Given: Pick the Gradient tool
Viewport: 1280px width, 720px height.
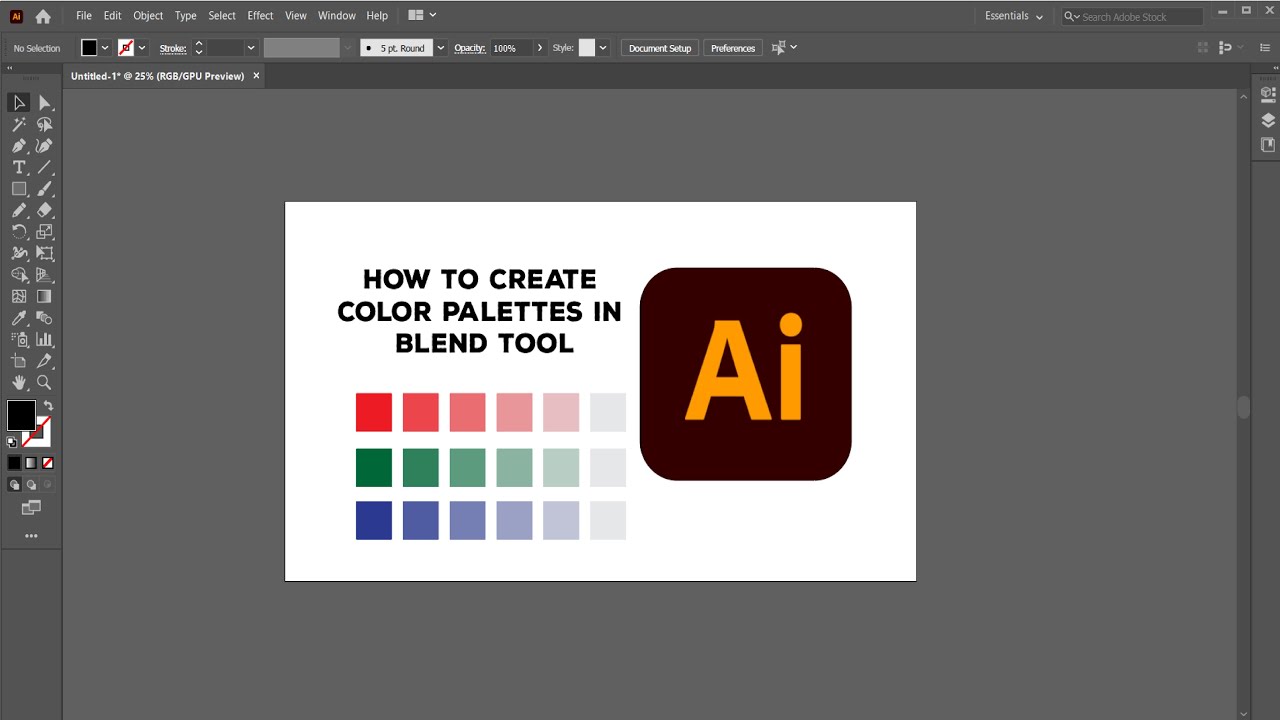Looking at the screenshot, I should (x=44, y=296).
